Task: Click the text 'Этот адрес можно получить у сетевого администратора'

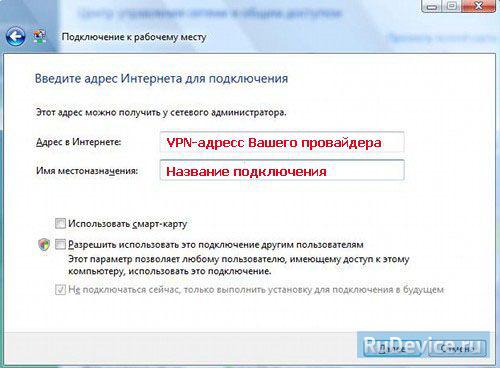Action: click(161, 112)
